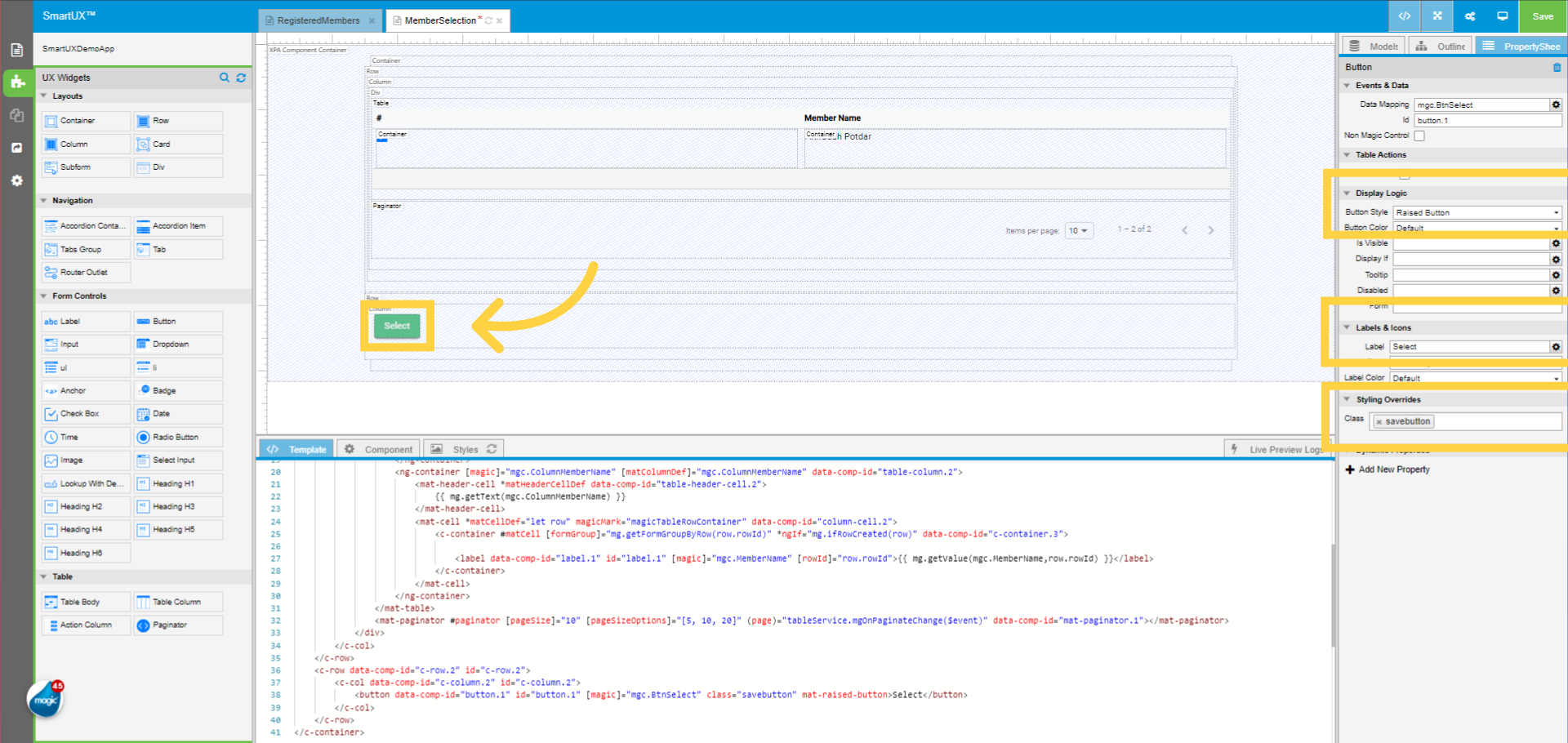The width and height of the screenshot is (1568, 743).
Task: Click the Data Mapping gear icon
Action: coord(1556,105)
